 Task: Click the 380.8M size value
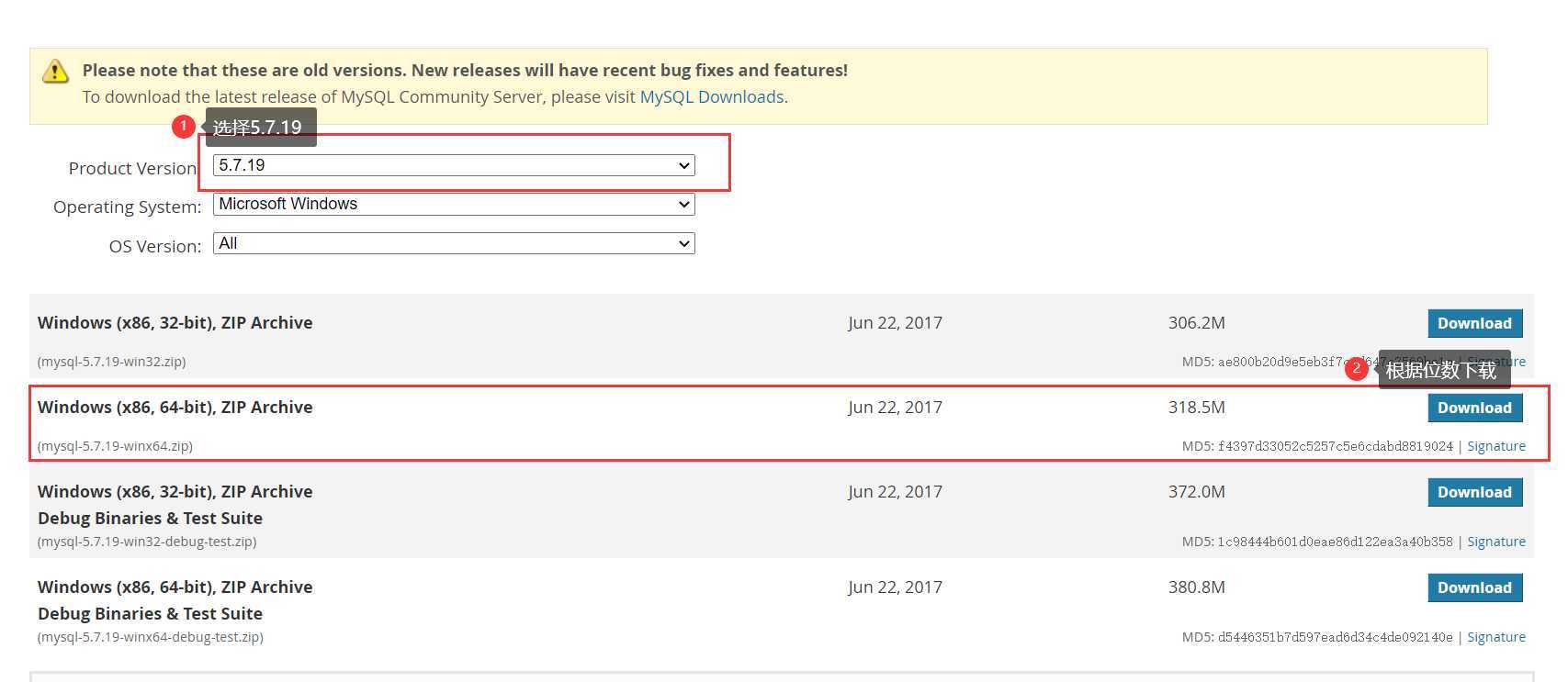(x=1197, y=587)
